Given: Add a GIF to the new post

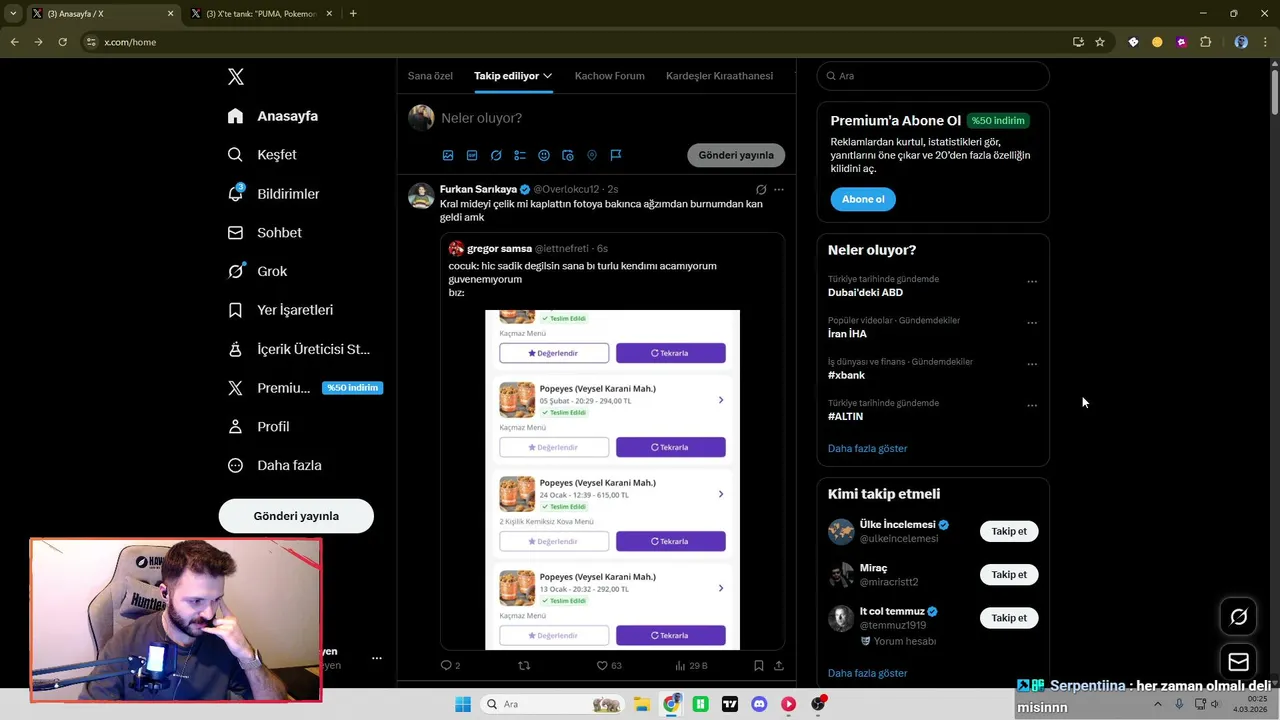Looking at the screenshot, I should pos(472,155).
